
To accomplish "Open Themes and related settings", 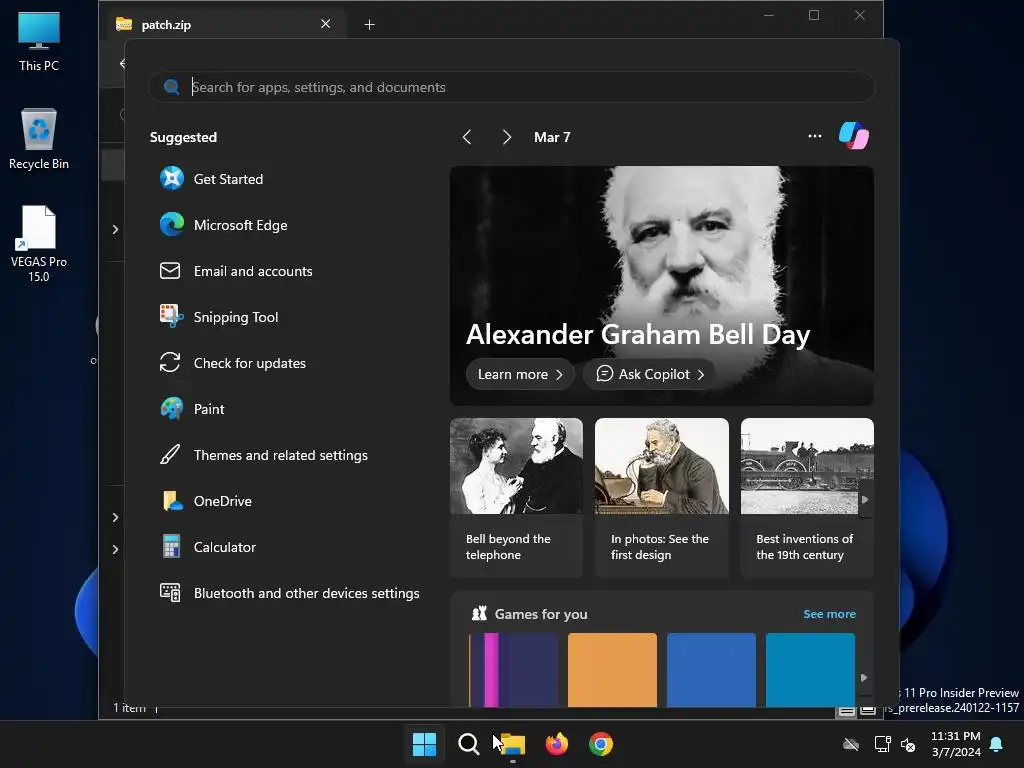I will pyautogui.click(x=263, y=455).
